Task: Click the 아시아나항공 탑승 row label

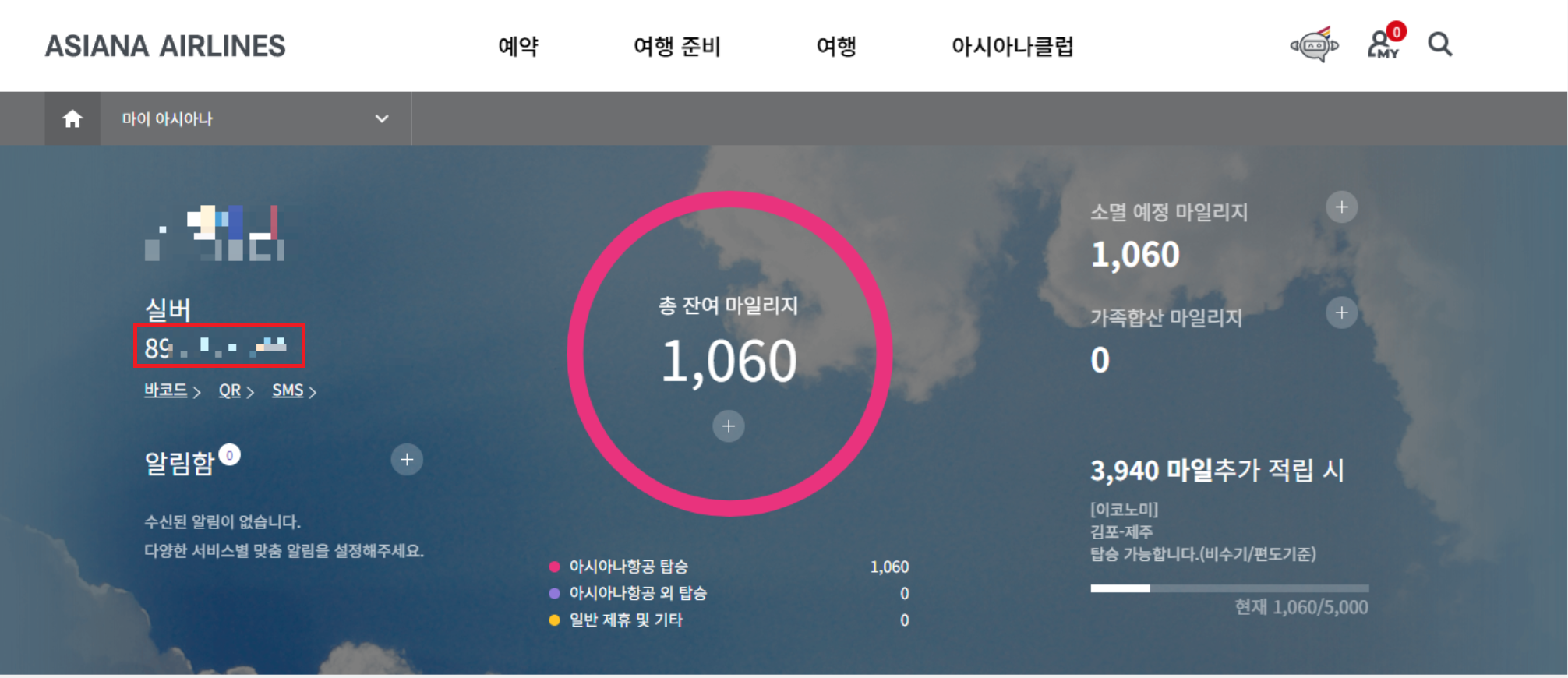Action: (x=628, y=567)
